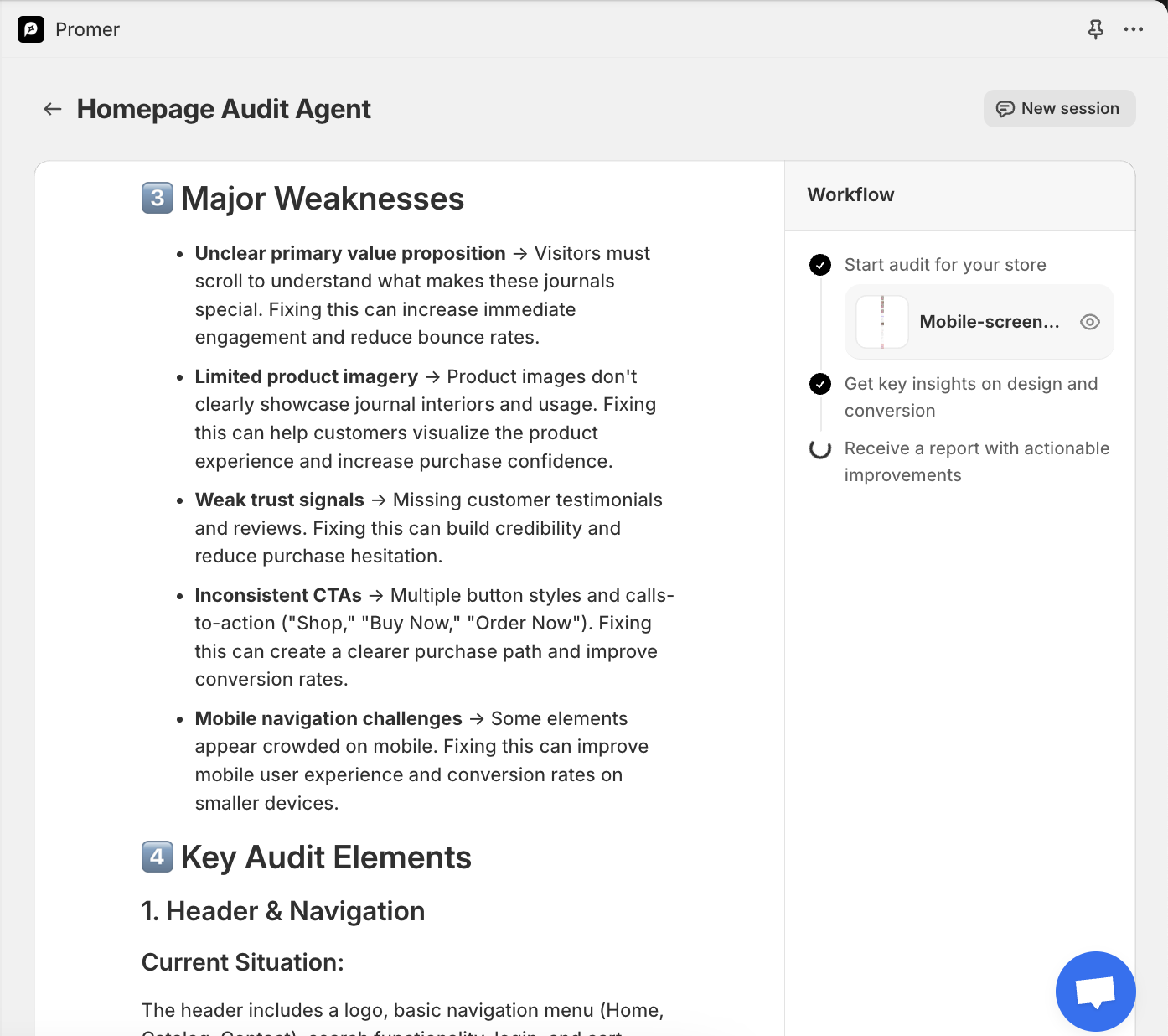Pin the Promer app
The width and height of the screenshot is (1168, 1036).
pyautogui.click(x=1095, y=29)
